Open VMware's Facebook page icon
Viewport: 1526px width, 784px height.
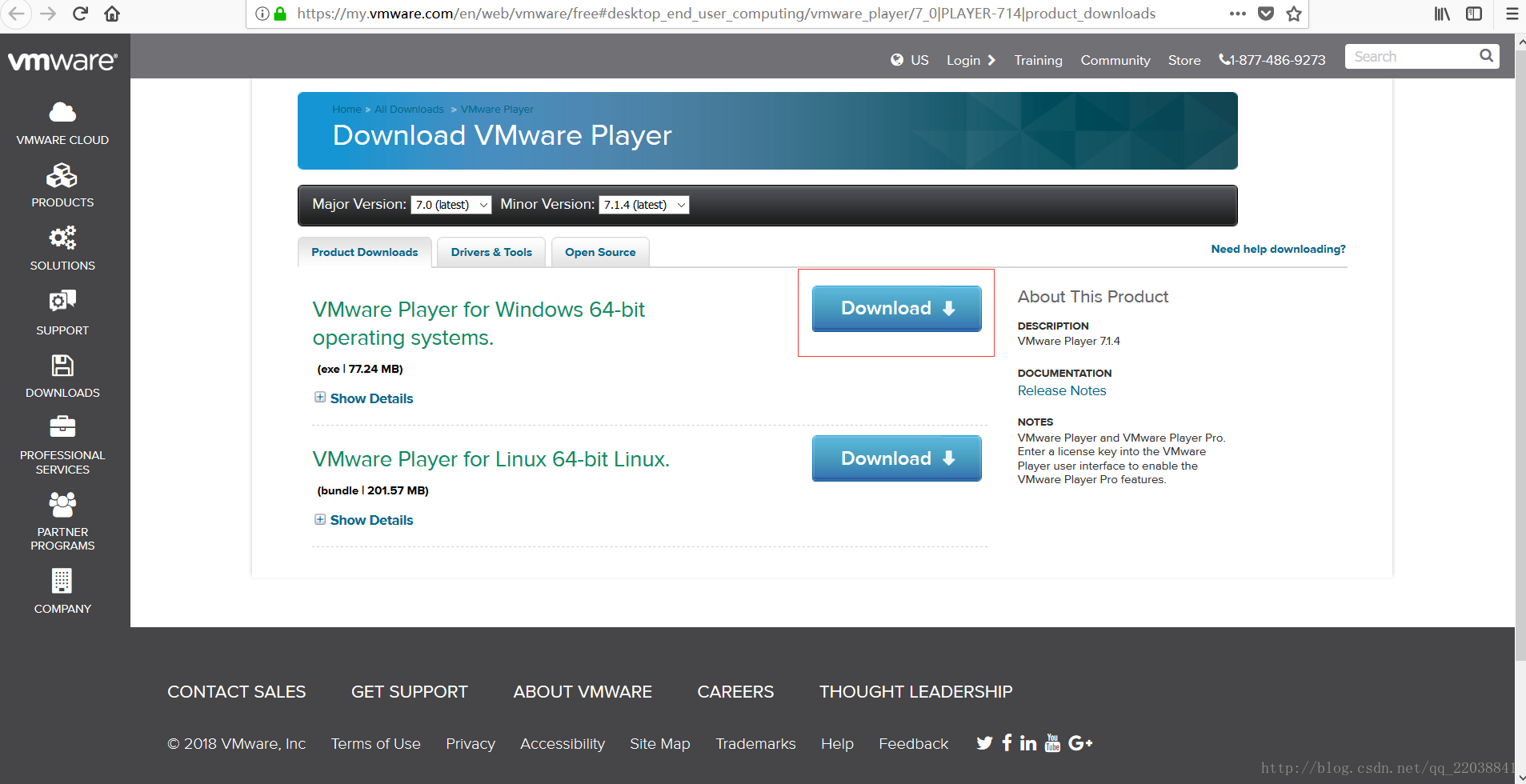[1007, 743]
